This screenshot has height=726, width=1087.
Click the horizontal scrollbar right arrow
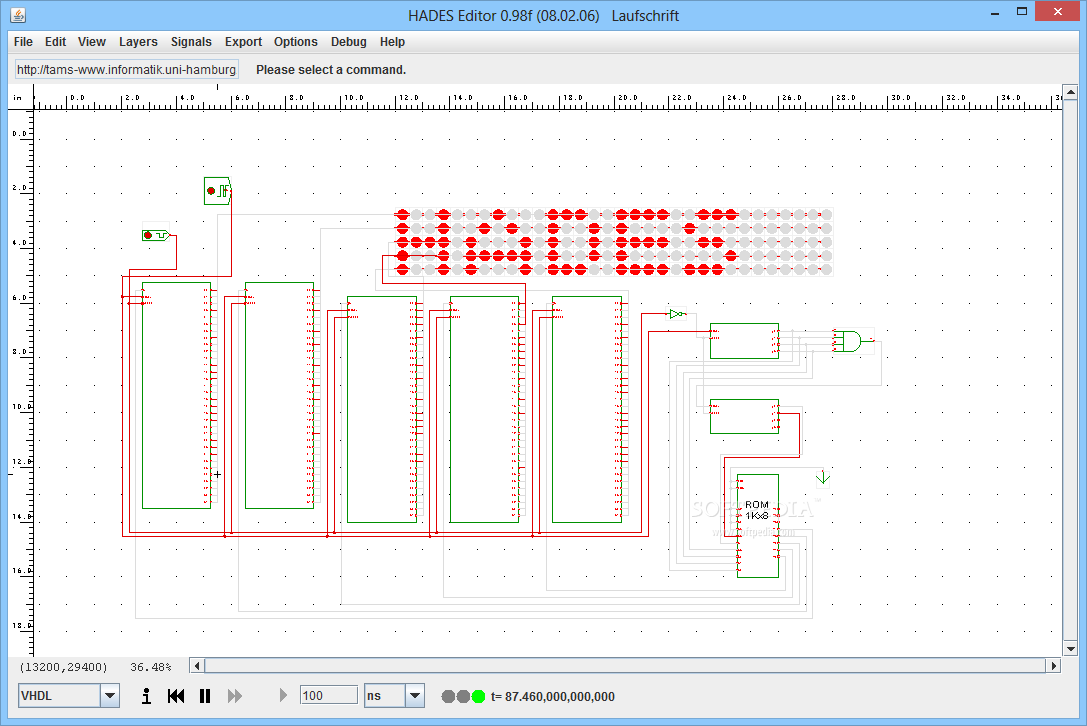click(x=1054, y=666)
